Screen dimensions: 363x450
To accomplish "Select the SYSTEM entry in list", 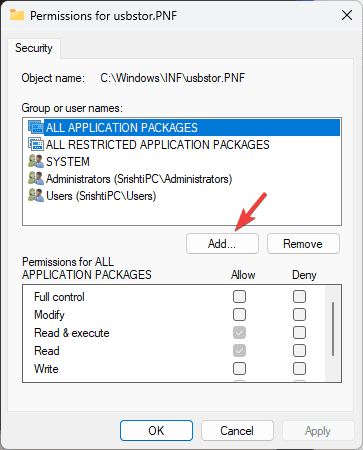I will (x=68, y=162).
